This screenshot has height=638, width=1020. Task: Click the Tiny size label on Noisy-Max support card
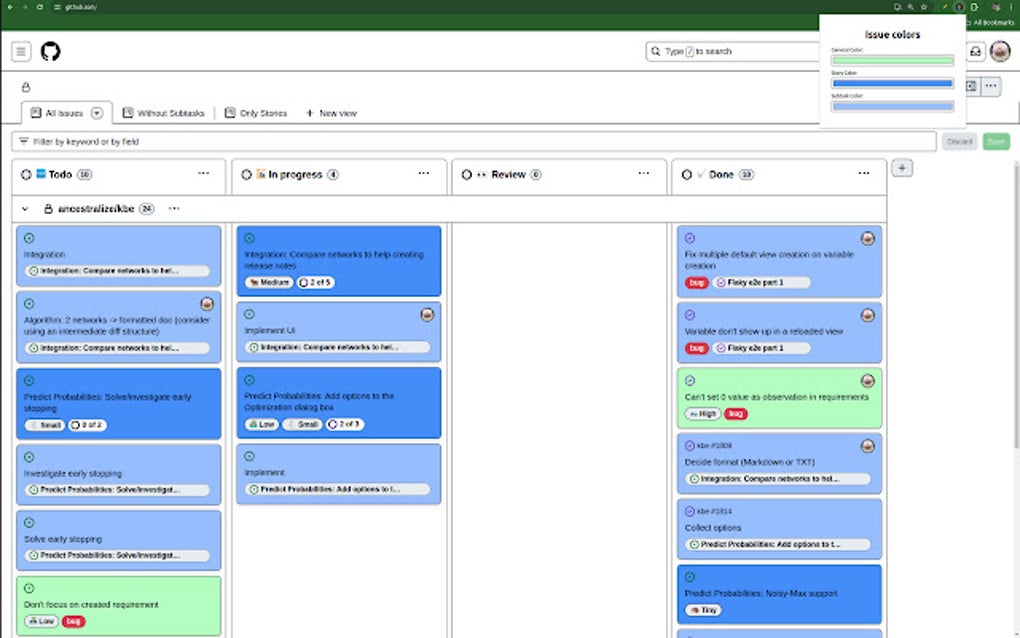pos(702,609)
